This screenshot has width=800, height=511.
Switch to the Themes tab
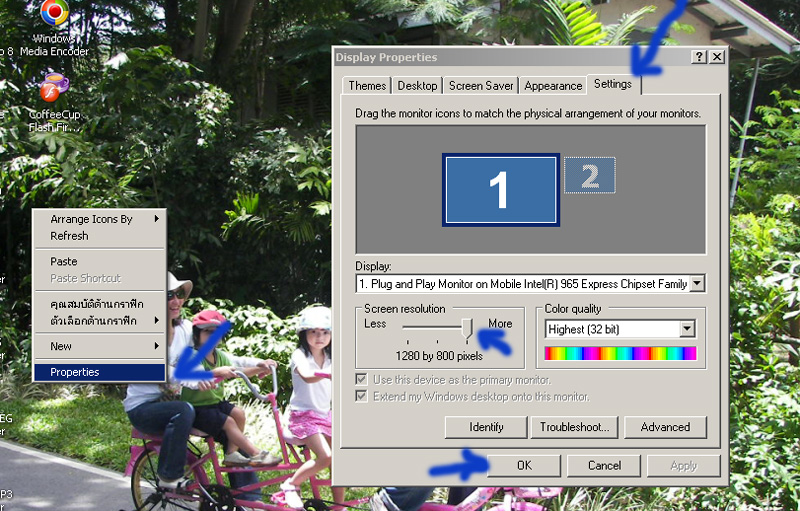pyautogui.click(x=367, y=86)
